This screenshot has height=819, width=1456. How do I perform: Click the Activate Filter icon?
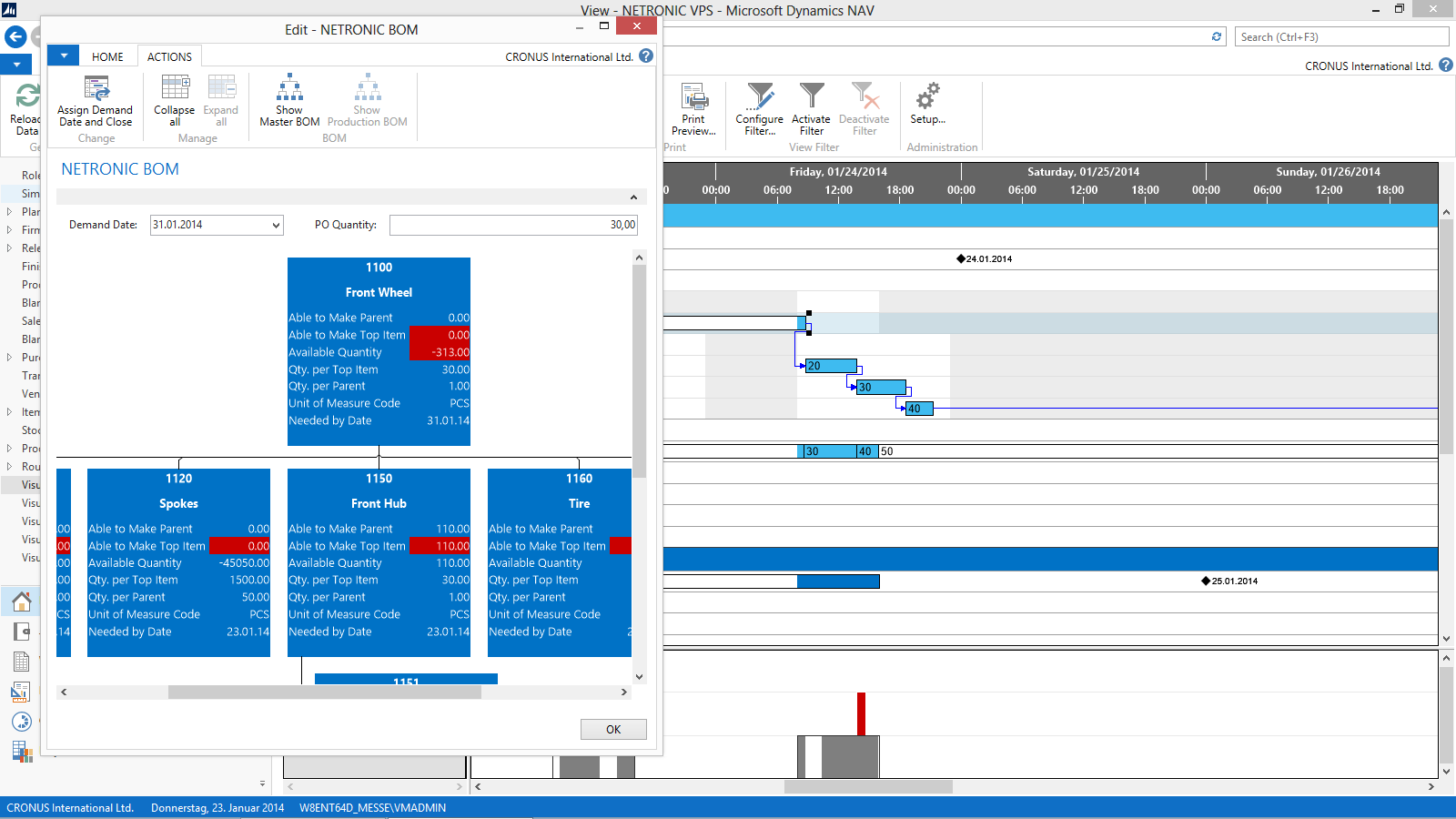click(x=812, y=96)
